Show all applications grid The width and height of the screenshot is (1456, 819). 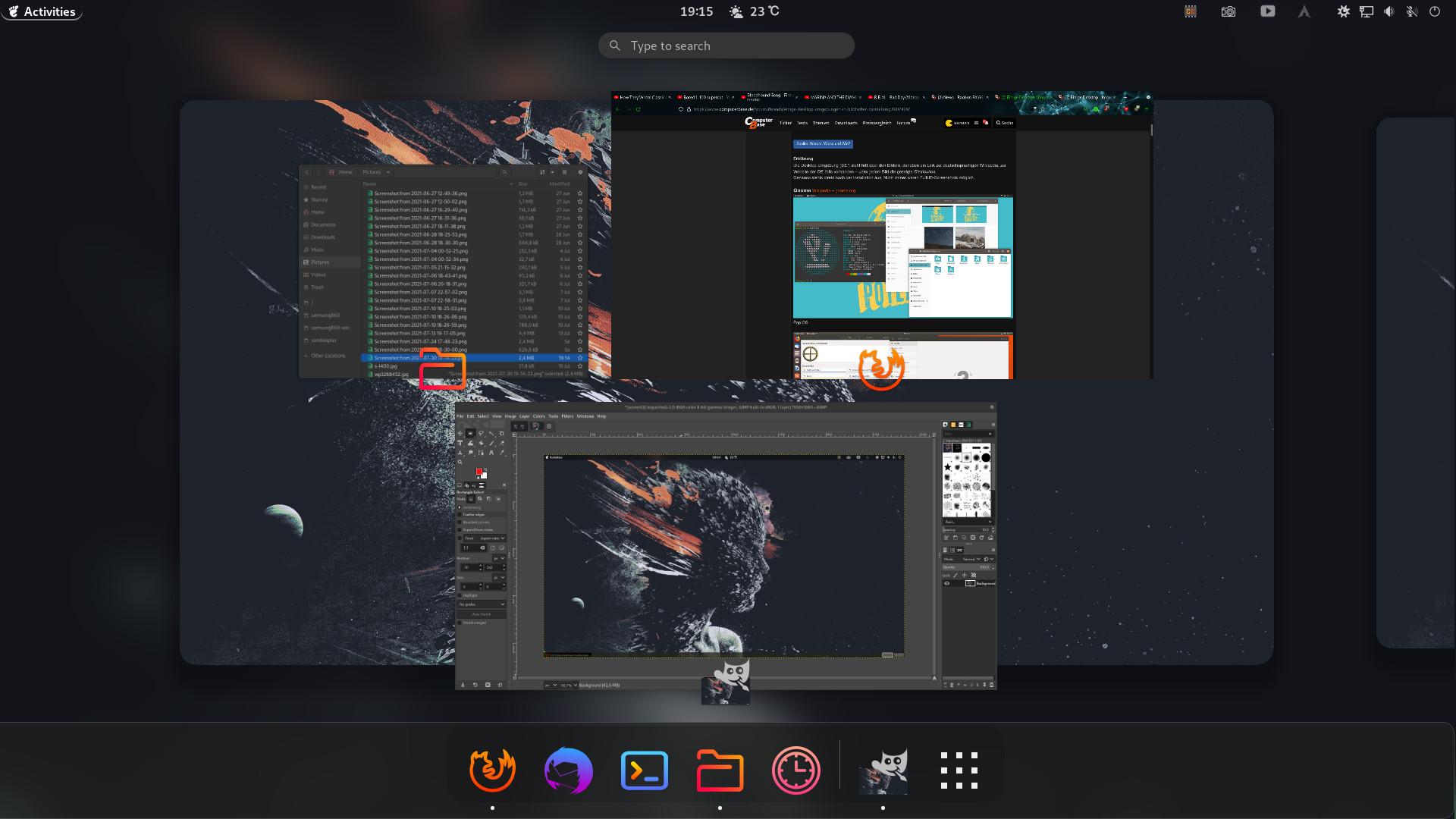(959, 770)
